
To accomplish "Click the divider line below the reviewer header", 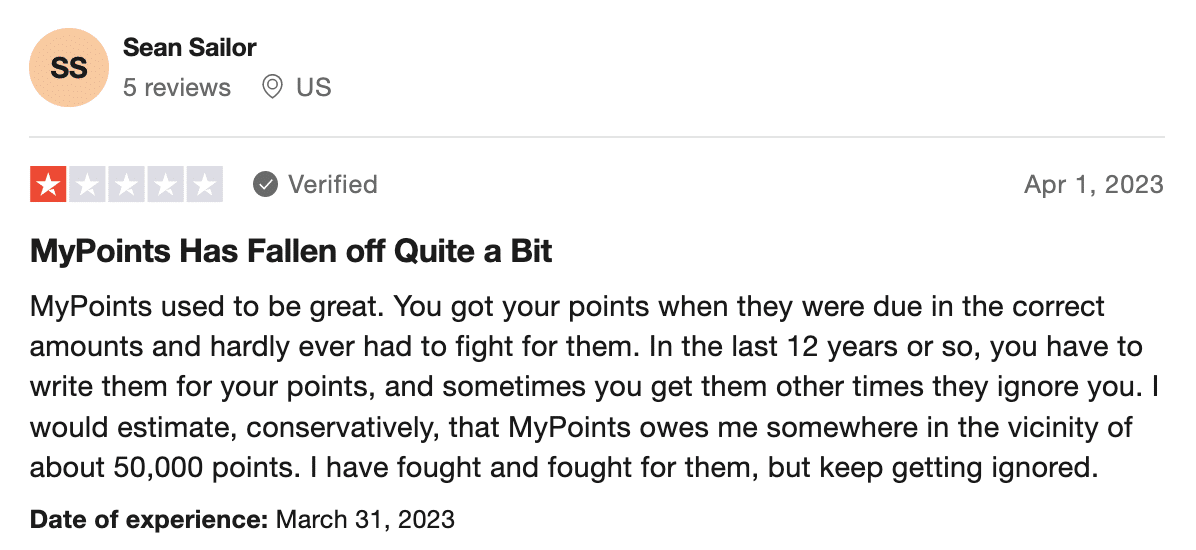I will coord(597,137).
